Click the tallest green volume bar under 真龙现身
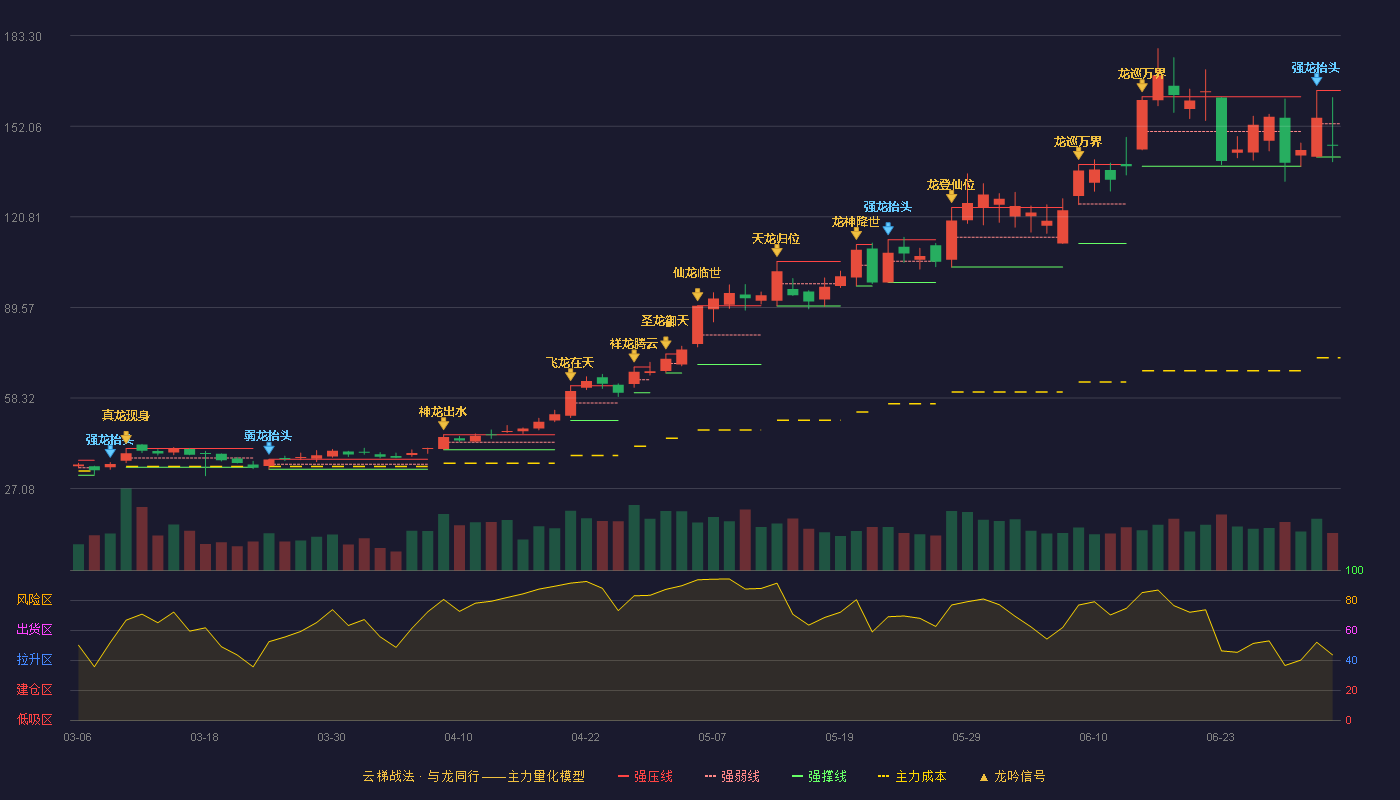Viewport: 1400px width, 800px height. [126, 530]
